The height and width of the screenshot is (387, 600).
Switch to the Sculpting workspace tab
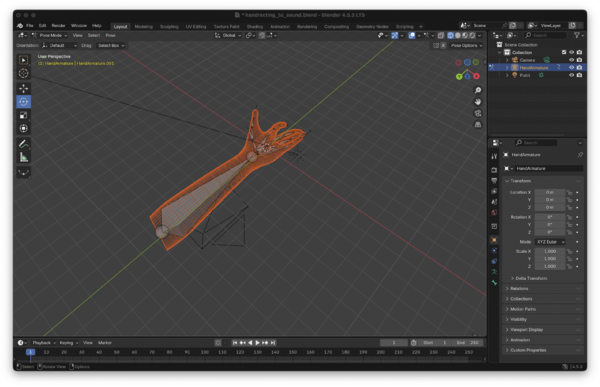click(169, 26)
